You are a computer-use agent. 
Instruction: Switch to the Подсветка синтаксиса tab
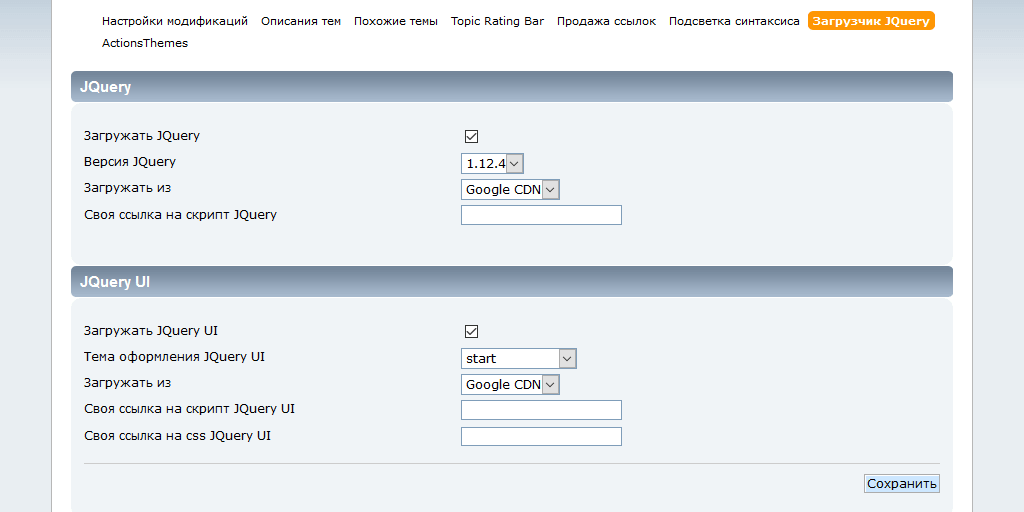pyautogui.click(x=734, y=21)
